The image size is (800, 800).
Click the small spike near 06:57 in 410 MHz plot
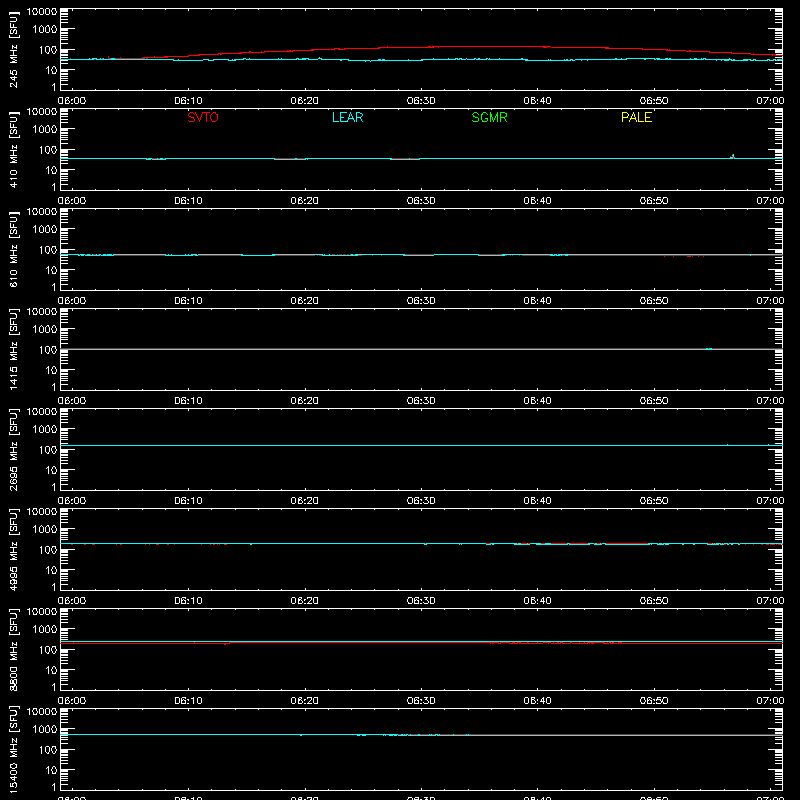pyautogui.click(x=733, y=156)
